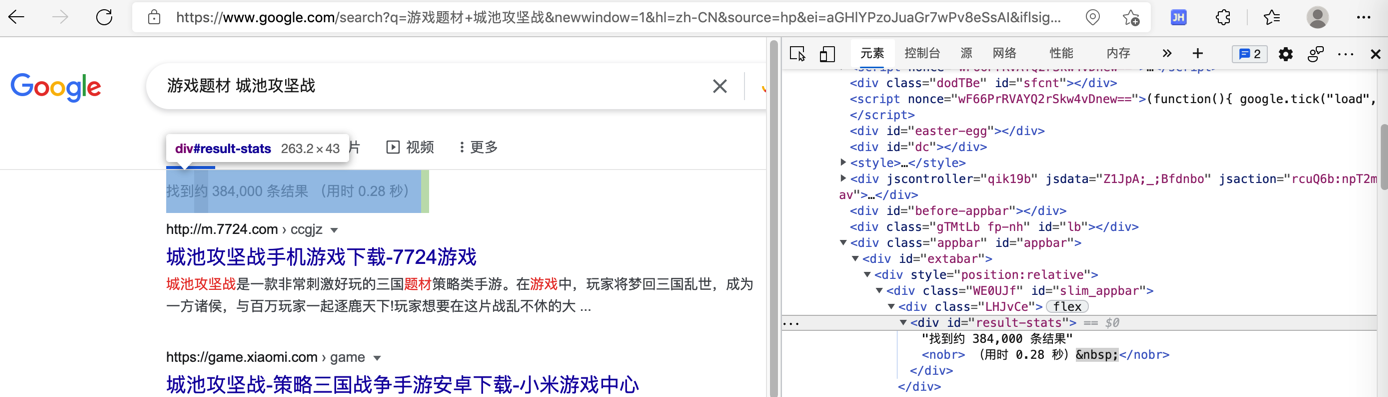Expand the style element node
Screen dimensions: 1388x397
tap(844, 162)
